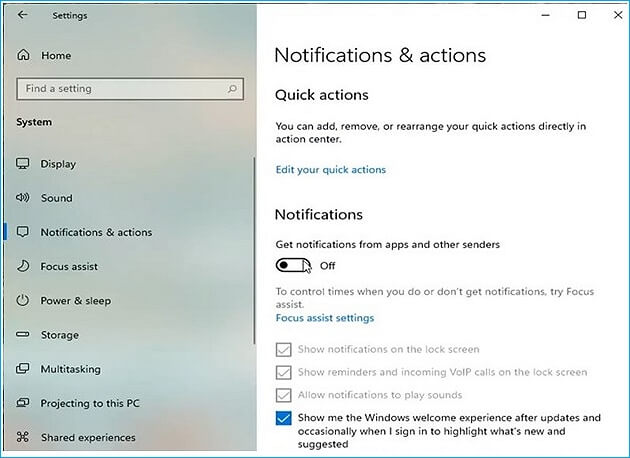Click the back arrow in Settings
The height and width of the screenshot is (458, 630).
point(22,15)
